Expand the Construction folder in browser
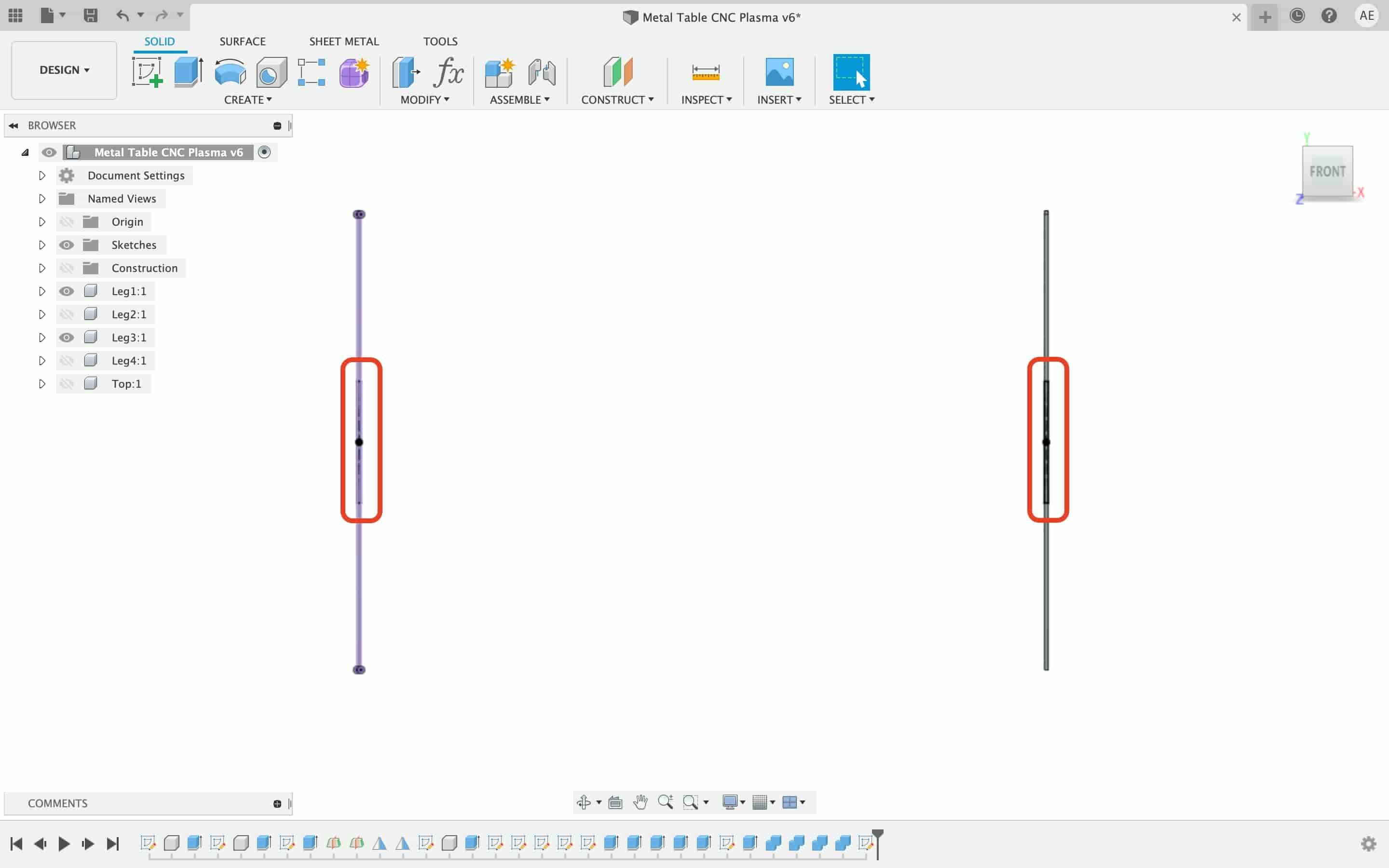The image size is (1389, 868). click(41, 267)
